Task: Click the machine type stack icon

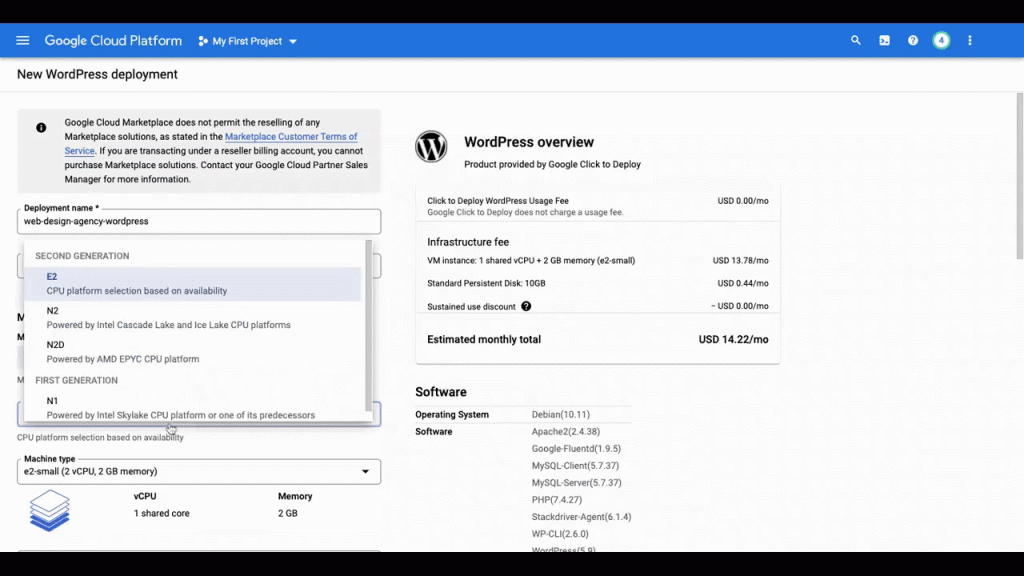Action: point(50,510)
